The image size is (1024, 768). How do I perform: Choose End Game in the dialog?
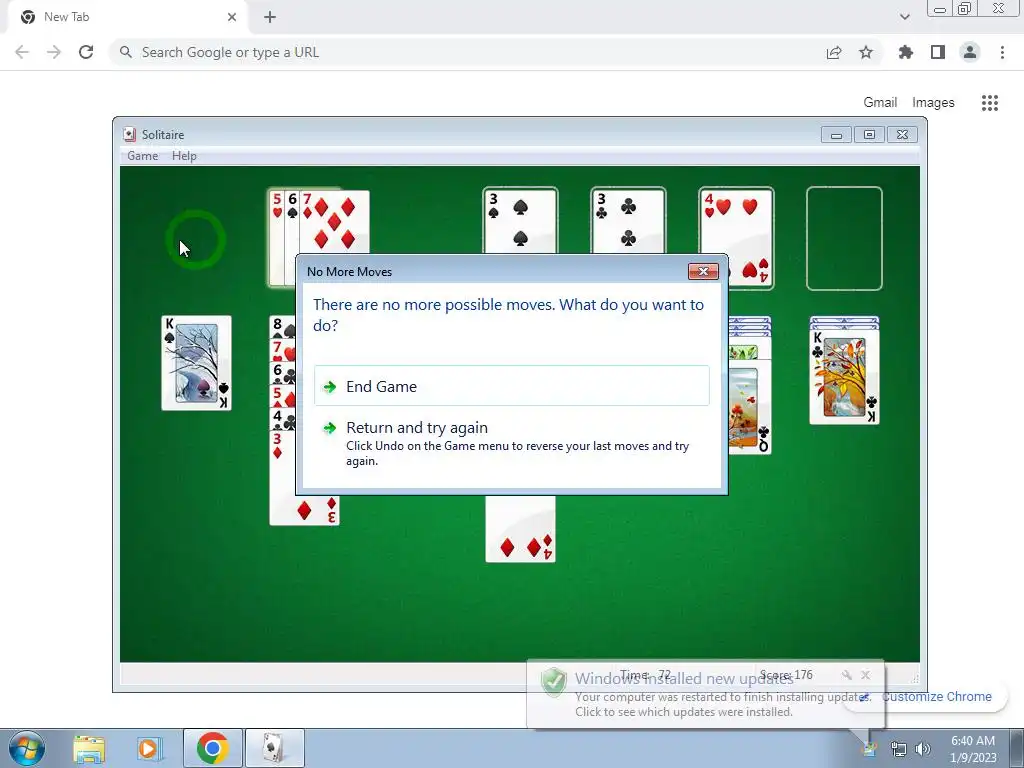coord(511,386)
